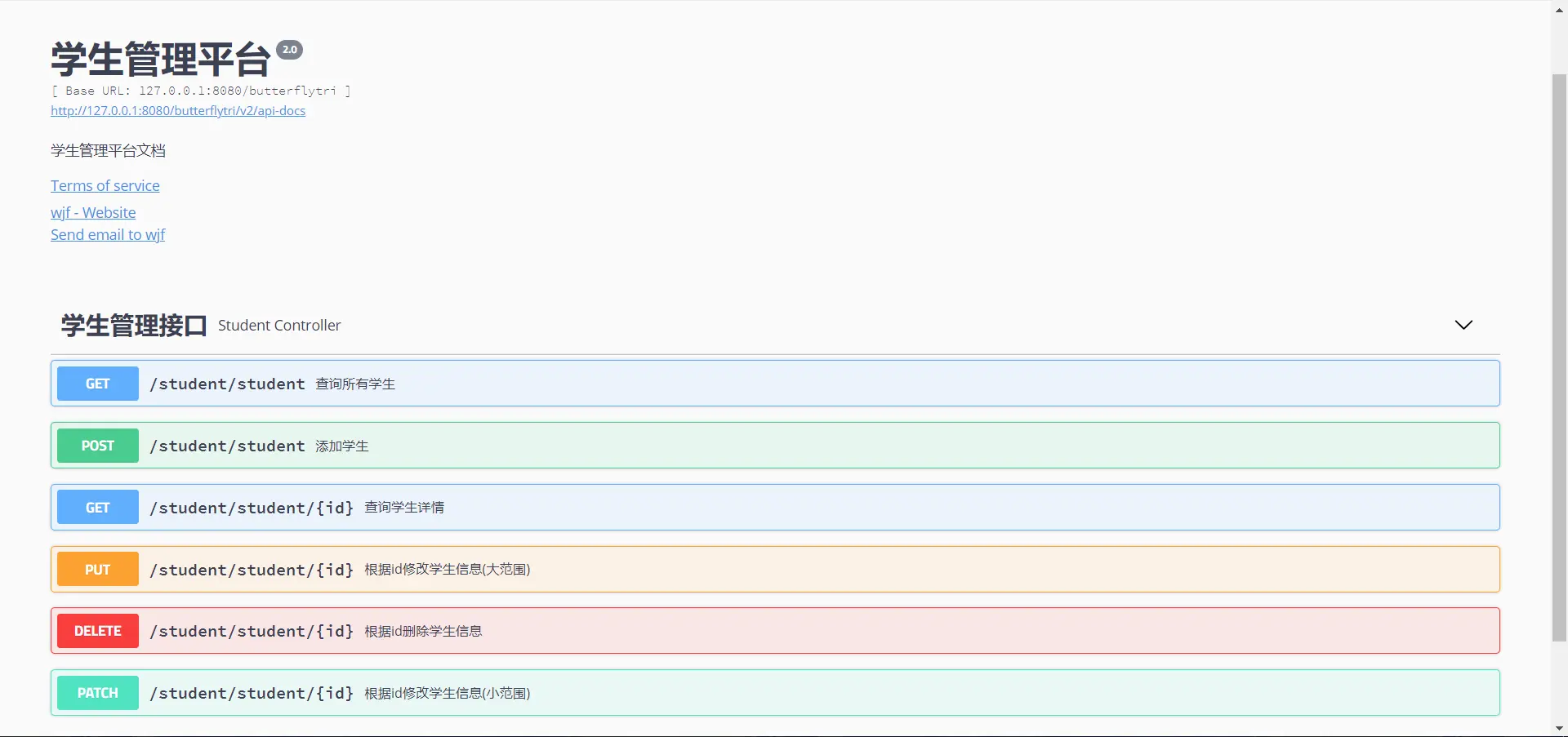Click the 根据id修改学生信息(小范围) description
This screenshot has width=1568, height=737.
[x=448, y=693]
